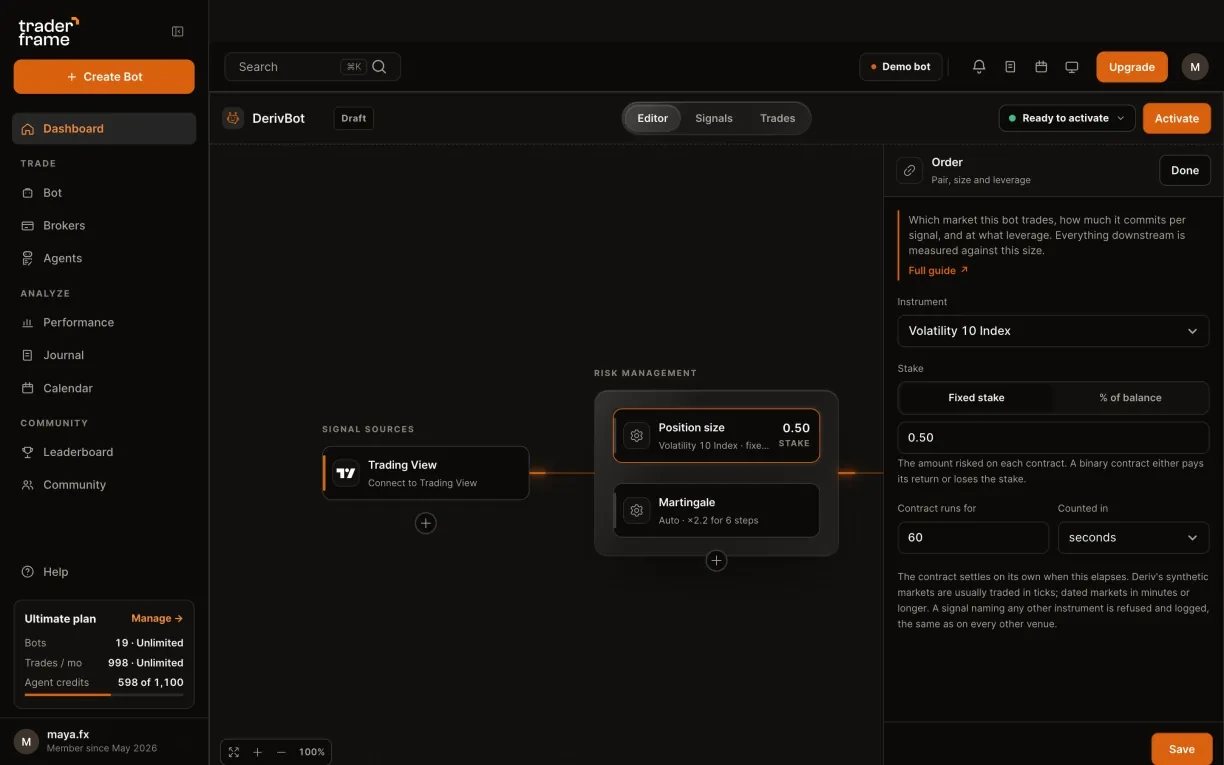Screen dimensions: 1224x765
Task: Switch to the Editor tab
Action: tap(652, 118)
